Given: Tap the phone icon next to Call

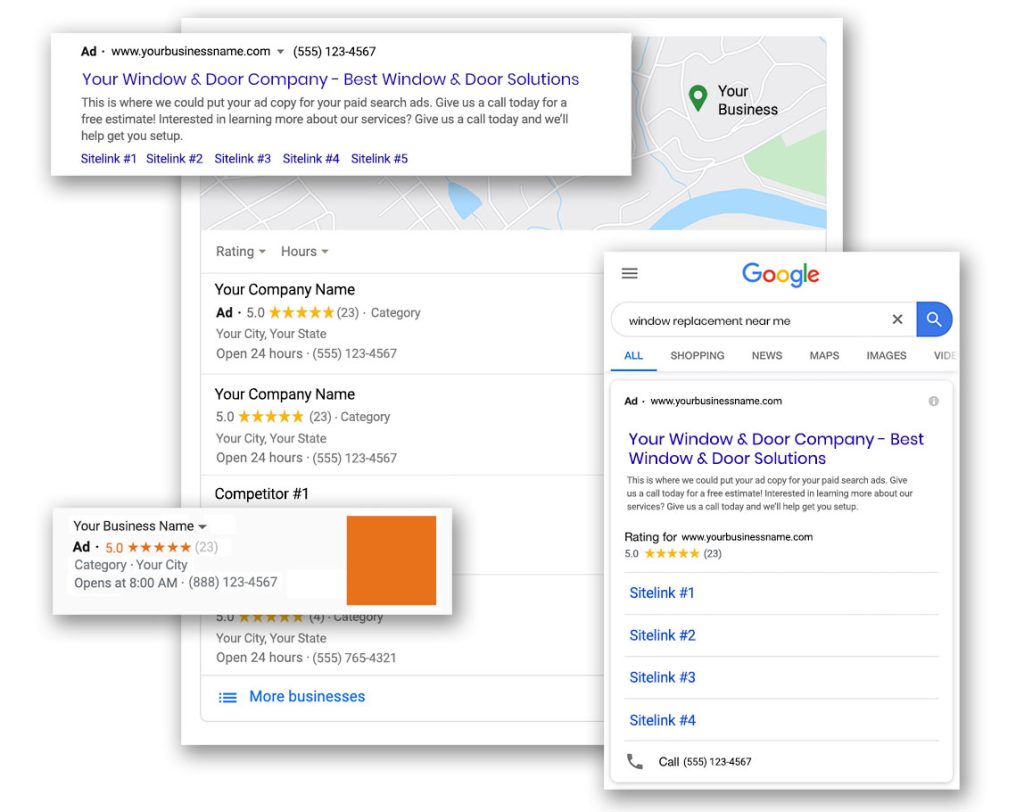Looking at the screenshot, I should click(635, 761).
